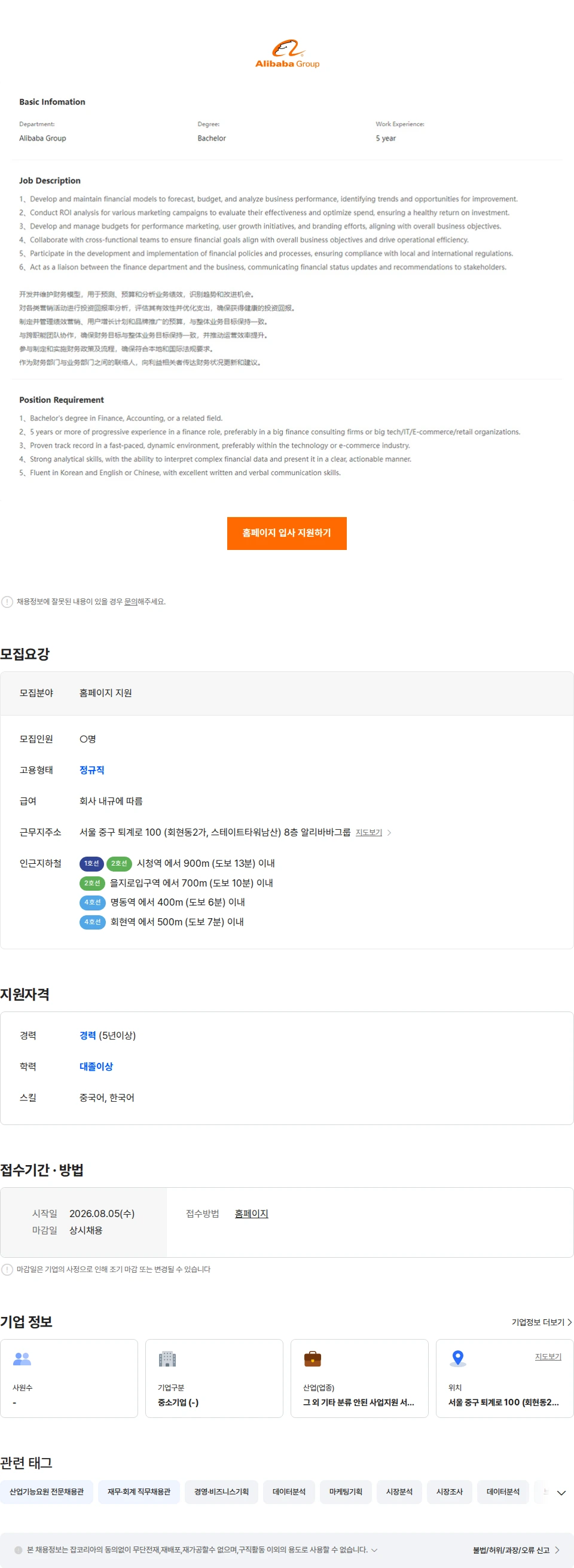Click the info icon beside 마감일은 기업의 사정으로

tap(7, 1269)
